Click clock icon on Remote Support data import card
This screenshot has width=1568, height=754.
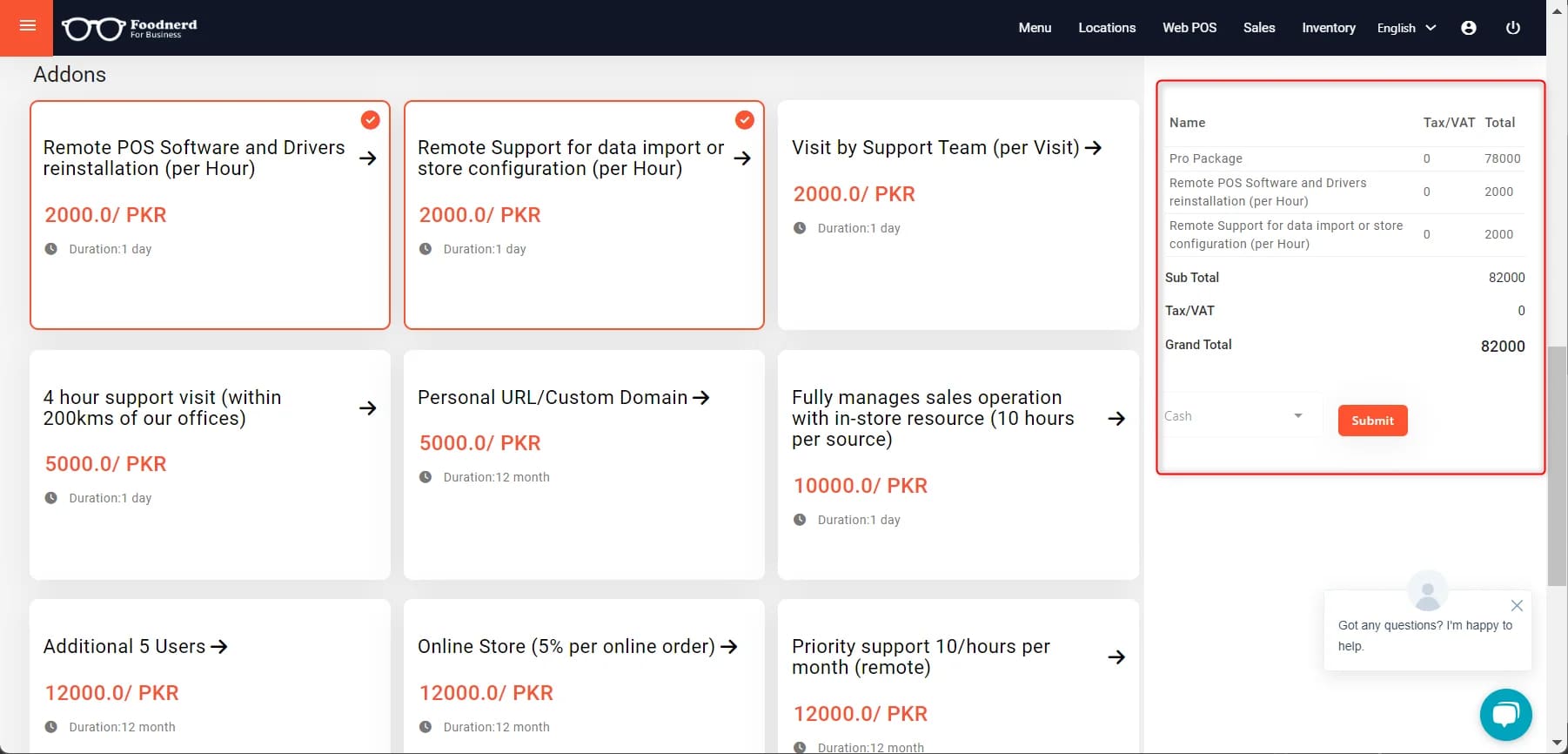coord(426,249)
